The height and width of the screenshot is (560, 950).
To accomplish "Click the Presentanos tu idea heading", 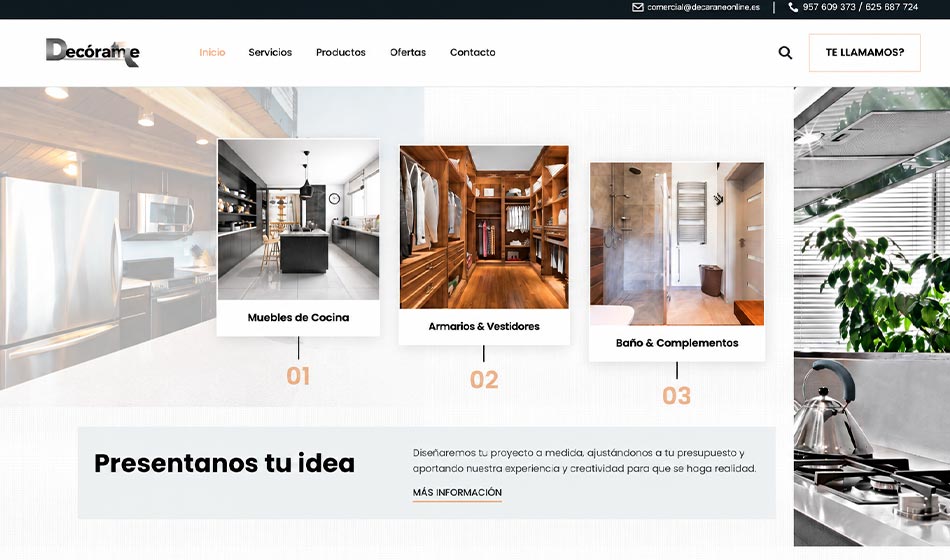I will tap(224, 464).
